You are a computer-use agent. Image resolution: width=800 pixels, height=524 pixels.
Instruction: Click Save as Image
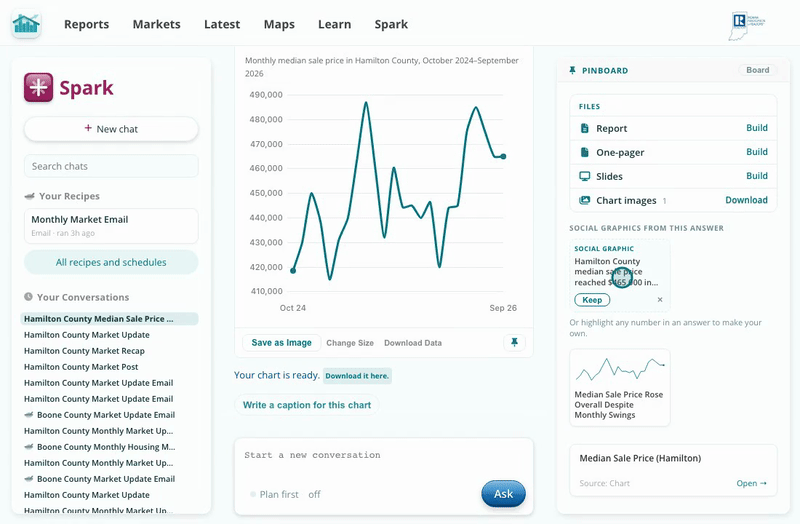coord(281,343)
